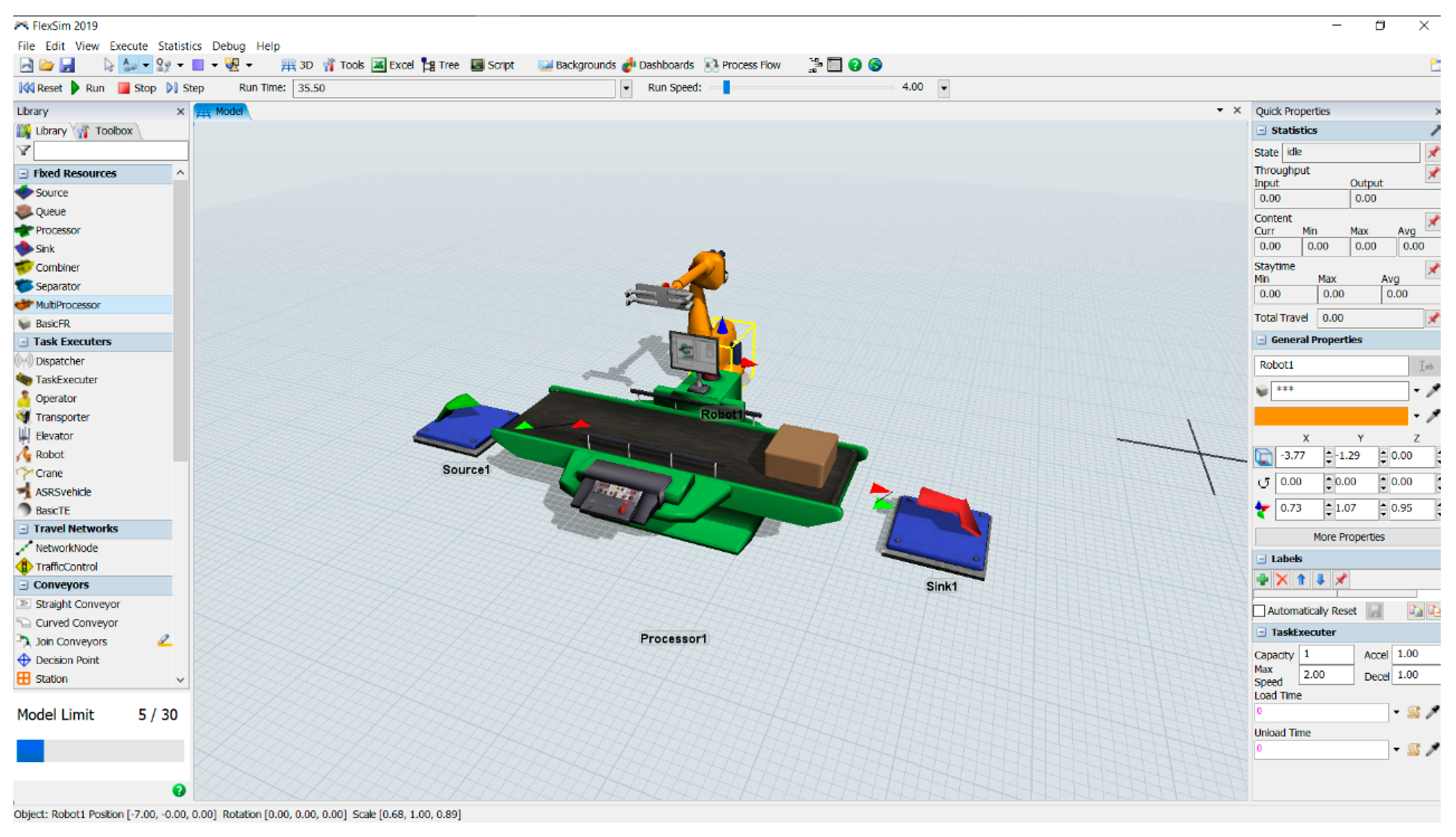Screen dimensions: 1456x837
Task: Open the View menu
Action: coord(87,46)
